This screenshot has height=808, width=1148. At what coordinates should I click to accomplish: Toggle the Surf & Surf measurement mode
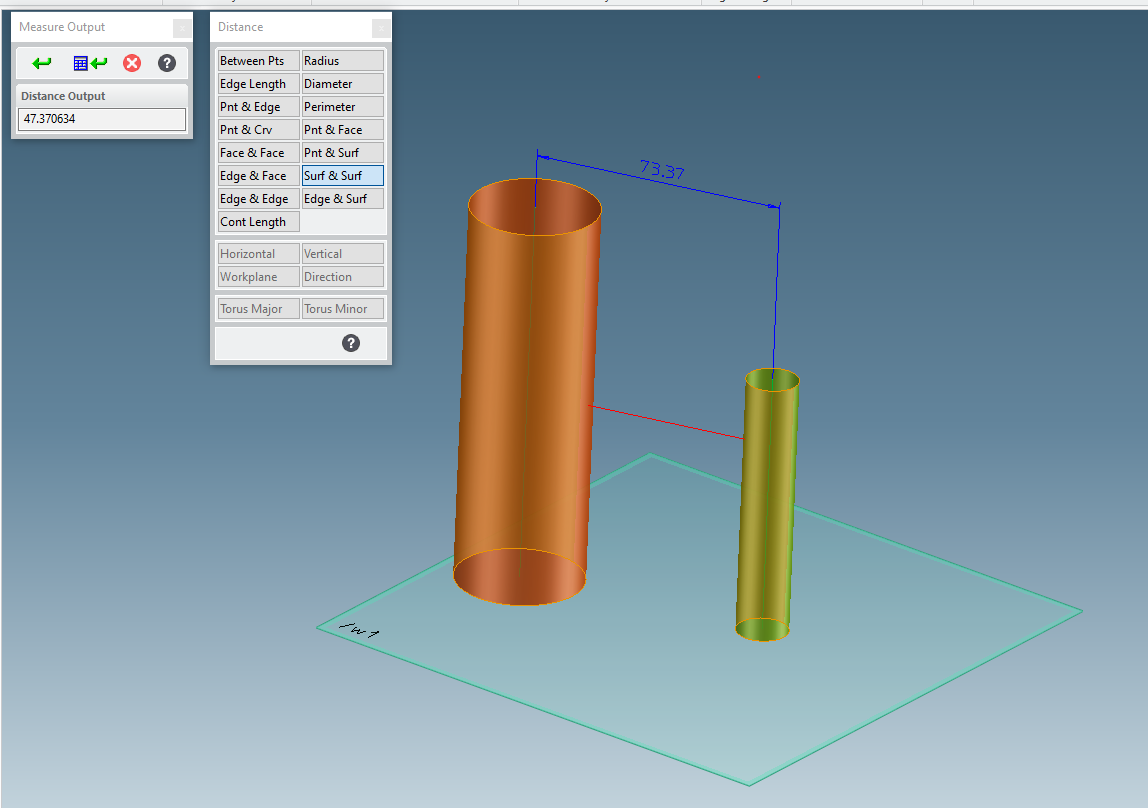(342, 175)
